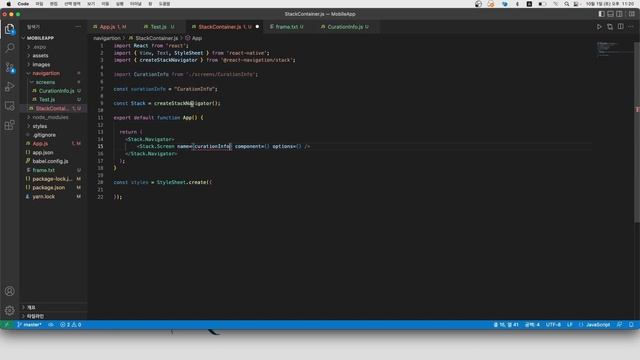Open the Explorer panel ellipsis menu
The image size is (640, 360).
click(x=78, y=27)
